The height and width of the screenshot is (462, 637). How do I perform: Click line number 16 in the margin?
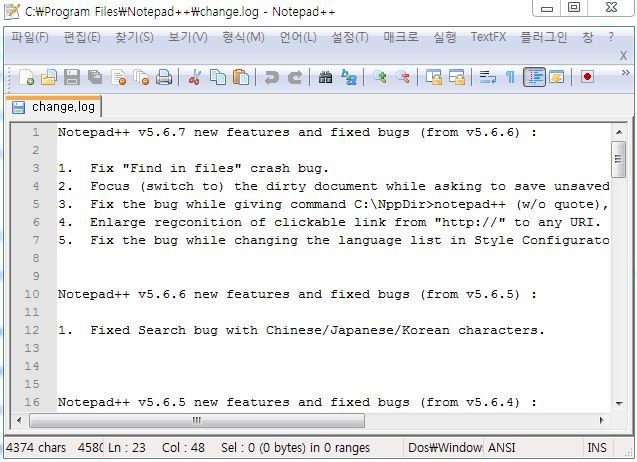[x=32, y=402]
